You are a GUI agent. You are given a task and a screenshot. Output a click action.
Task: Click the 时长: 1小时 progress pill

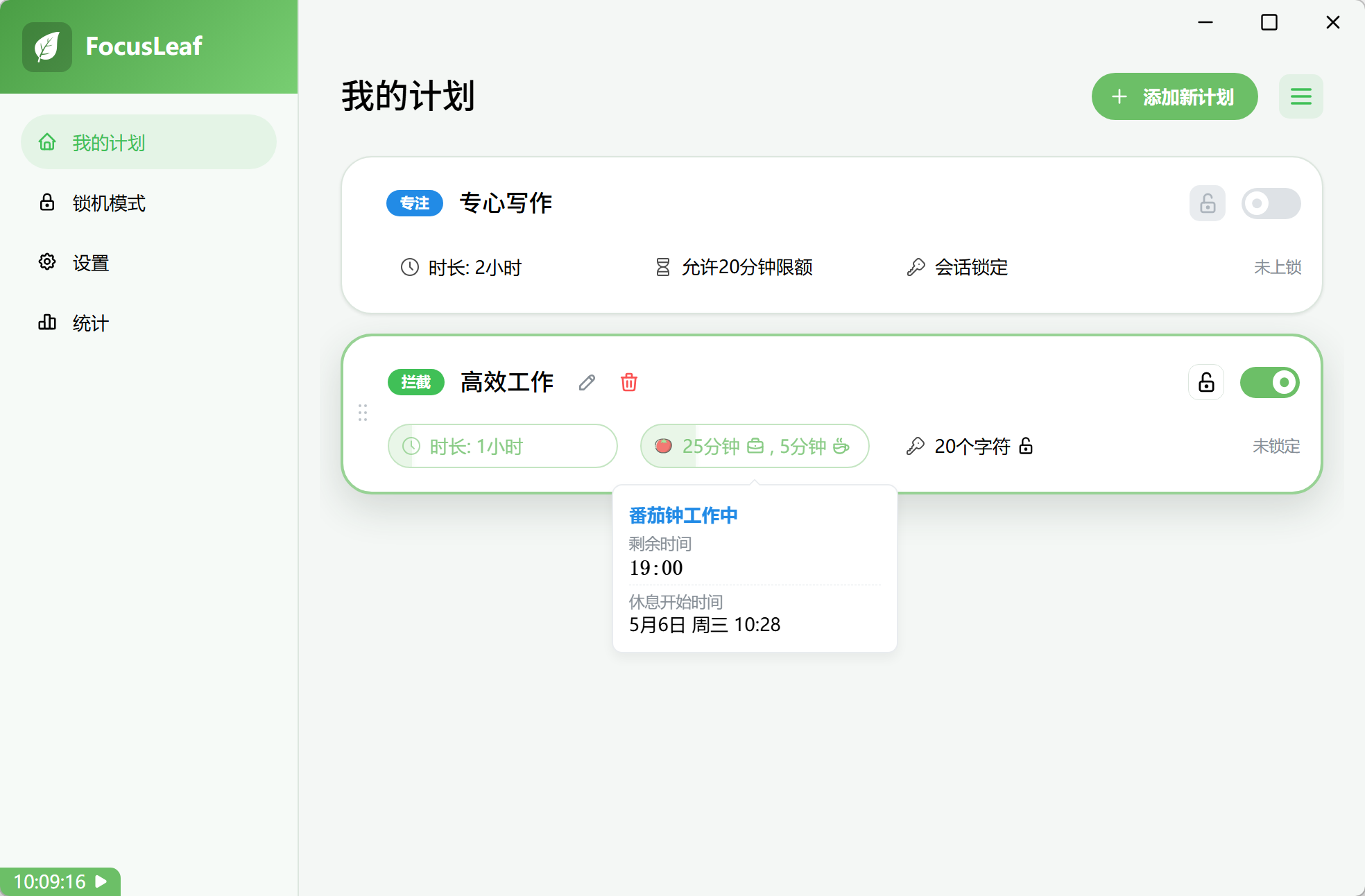[x=502, y=446]
